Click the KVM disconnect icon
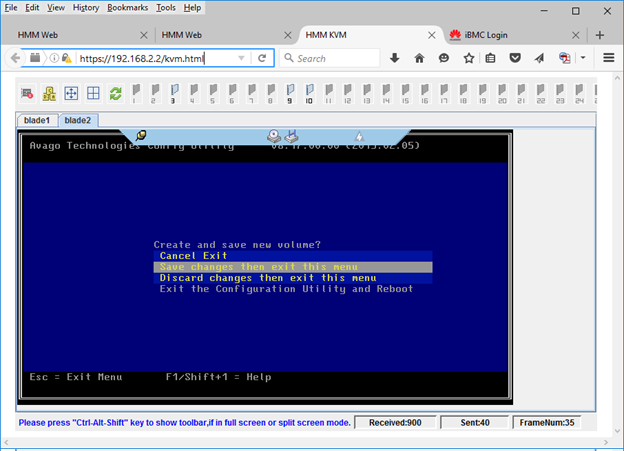The image size is (624, 451). coord(27,94)
